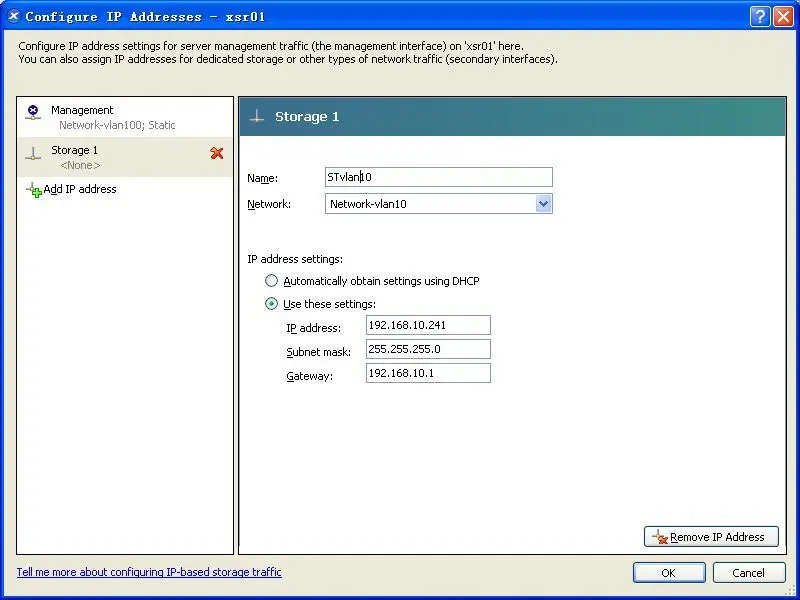Click the 'IP address:' label
The height and width of the screenshot is (600, 800).
pos(313,328)
